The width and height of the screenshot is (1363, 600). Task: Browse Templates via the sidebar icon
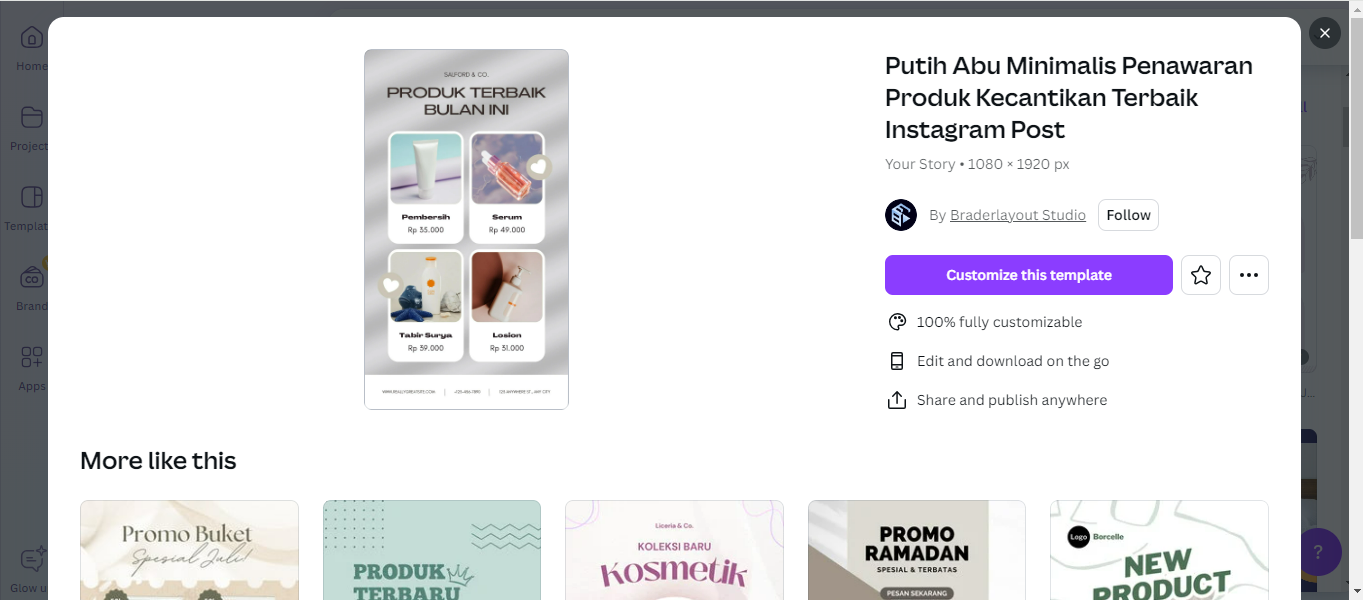pyautogui.click(x=31, y=206)
